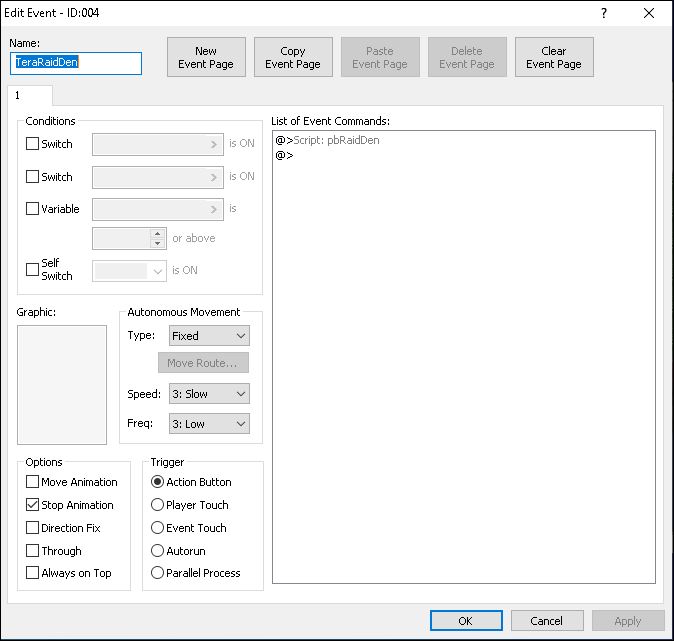Open the movement Type dropdown

coord(209,336)
